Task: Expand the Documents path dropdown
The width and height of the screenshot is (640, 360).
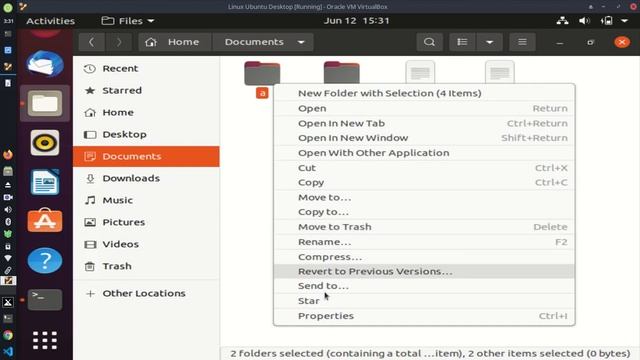Action: pyautogui.click(x=301, y=42)
